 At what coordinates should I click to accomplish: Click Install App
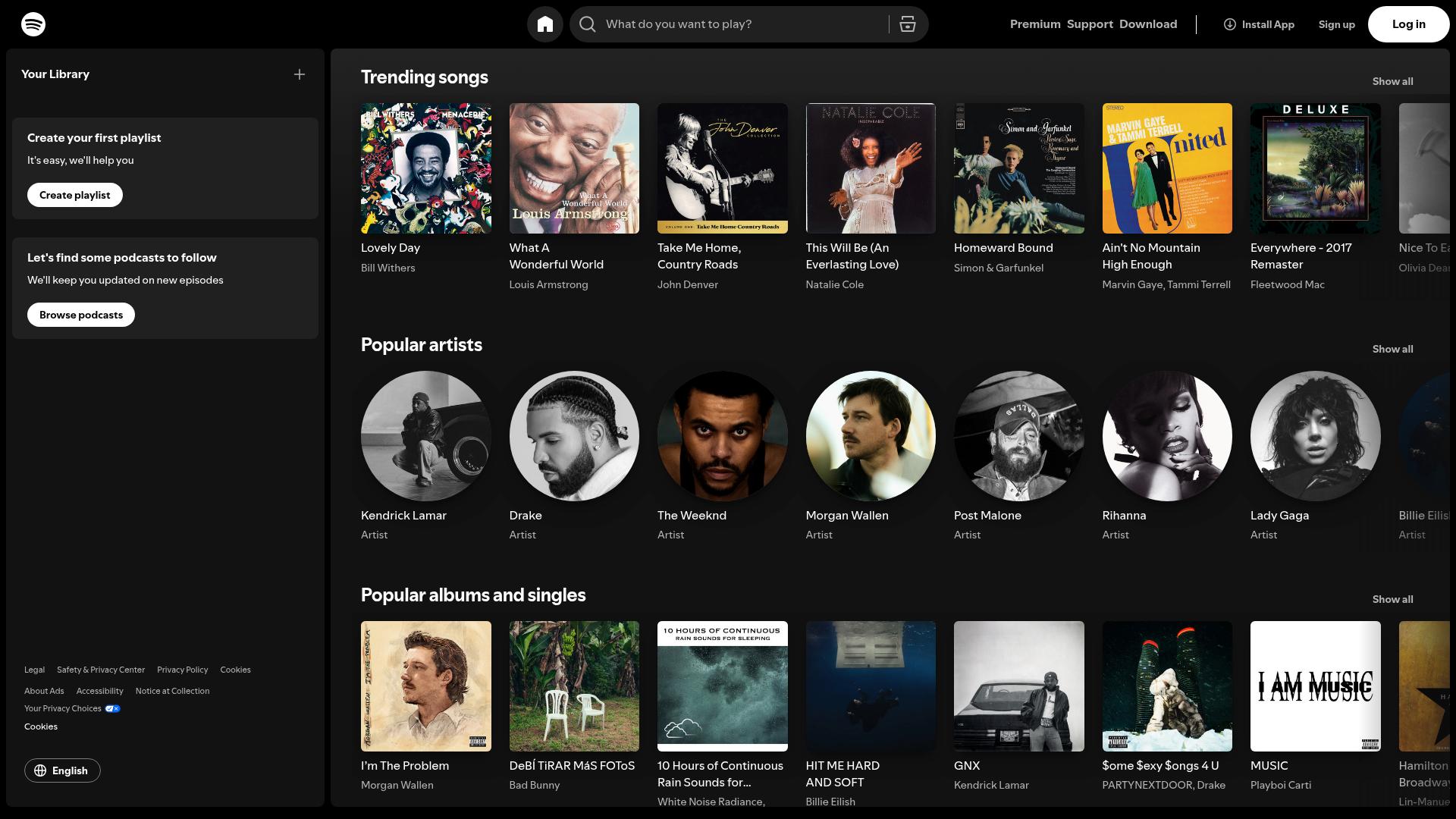point(1259,24)
